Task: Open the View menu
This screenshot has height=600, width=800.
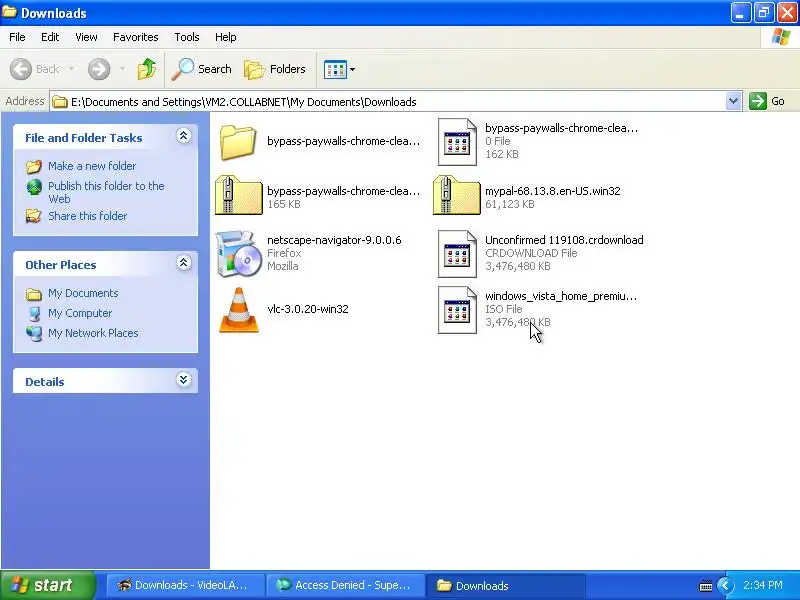Action: tap(86, 37)
